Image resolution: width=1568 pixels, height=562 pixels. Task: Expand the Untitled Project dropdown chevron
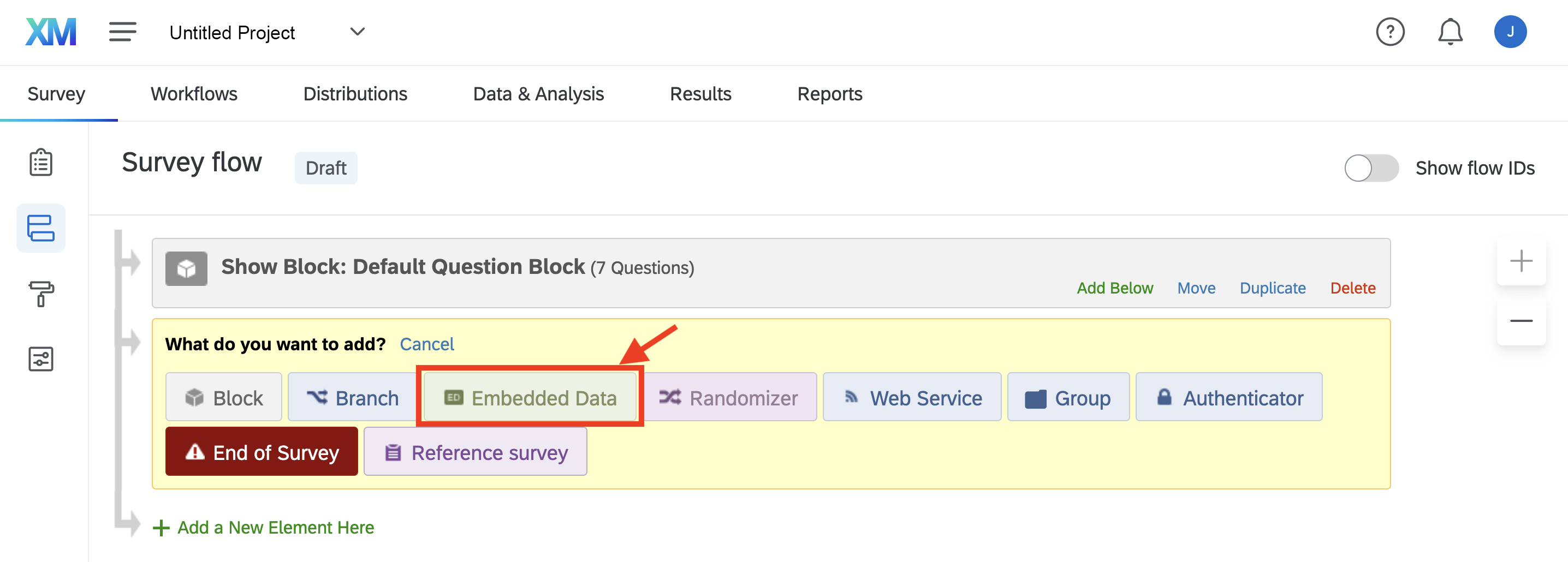tap(357, 32)
